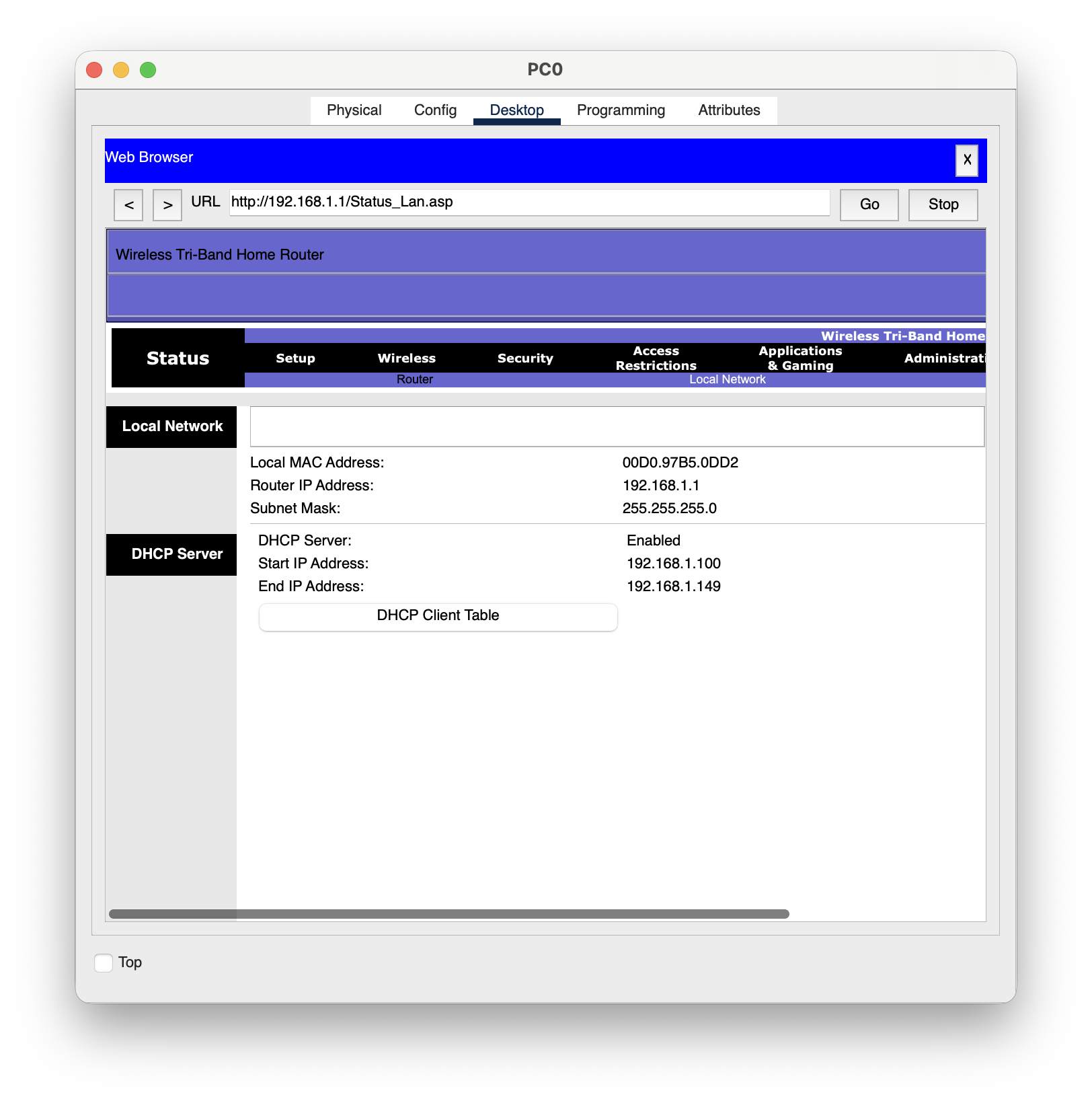Open the Local Network submenu link
Screen dimensions: 1092x1103
727,379
